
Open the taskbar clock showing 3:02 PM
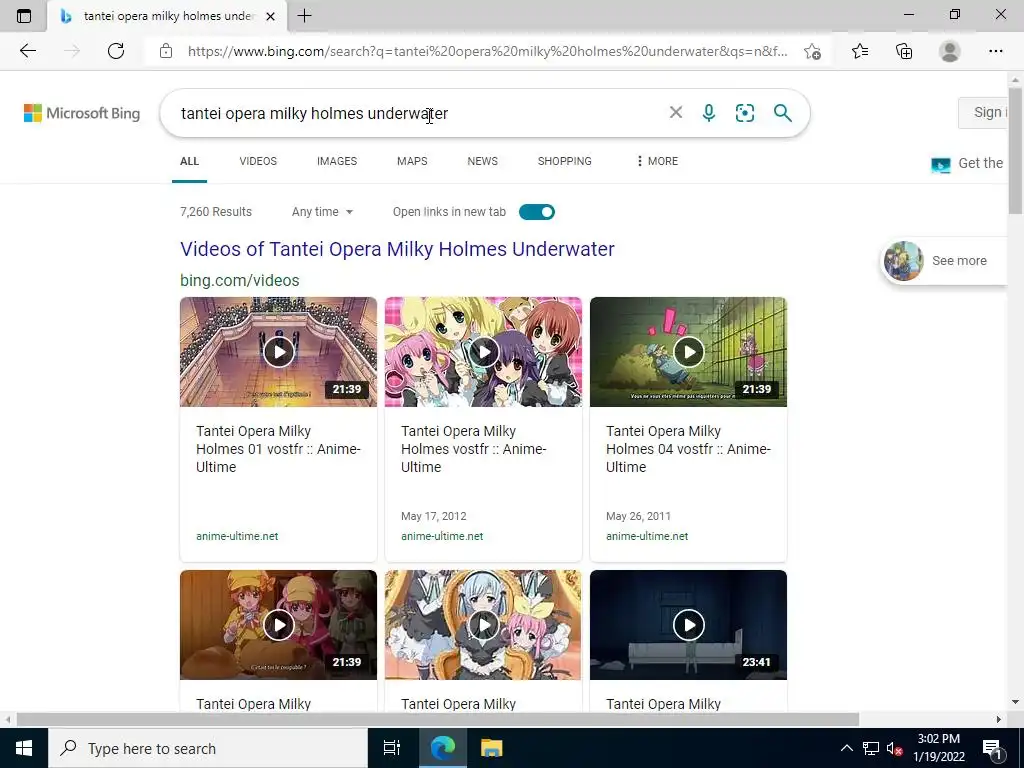(938, 748)
